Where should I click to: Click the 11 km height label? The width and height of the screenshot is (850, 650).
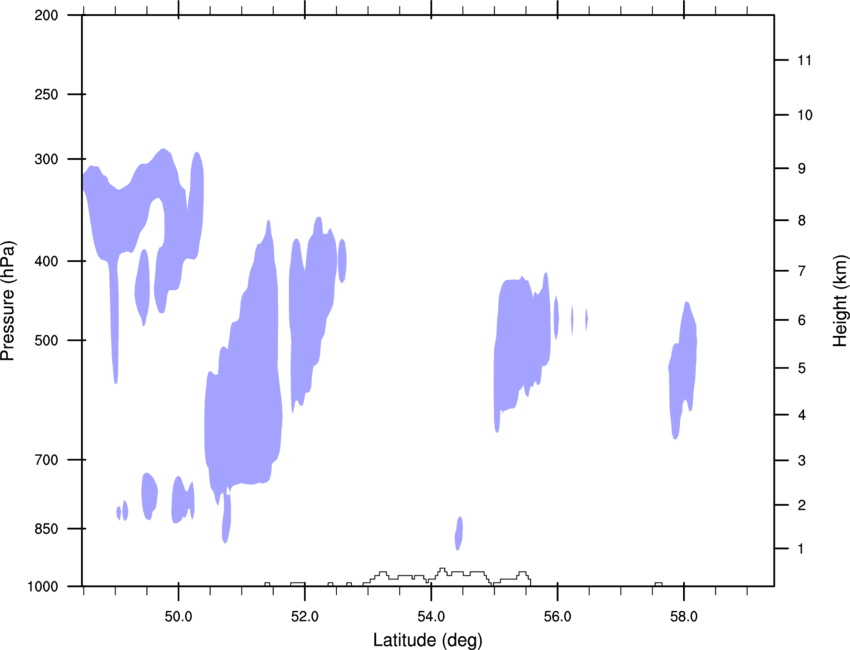[x=804, y=60]
